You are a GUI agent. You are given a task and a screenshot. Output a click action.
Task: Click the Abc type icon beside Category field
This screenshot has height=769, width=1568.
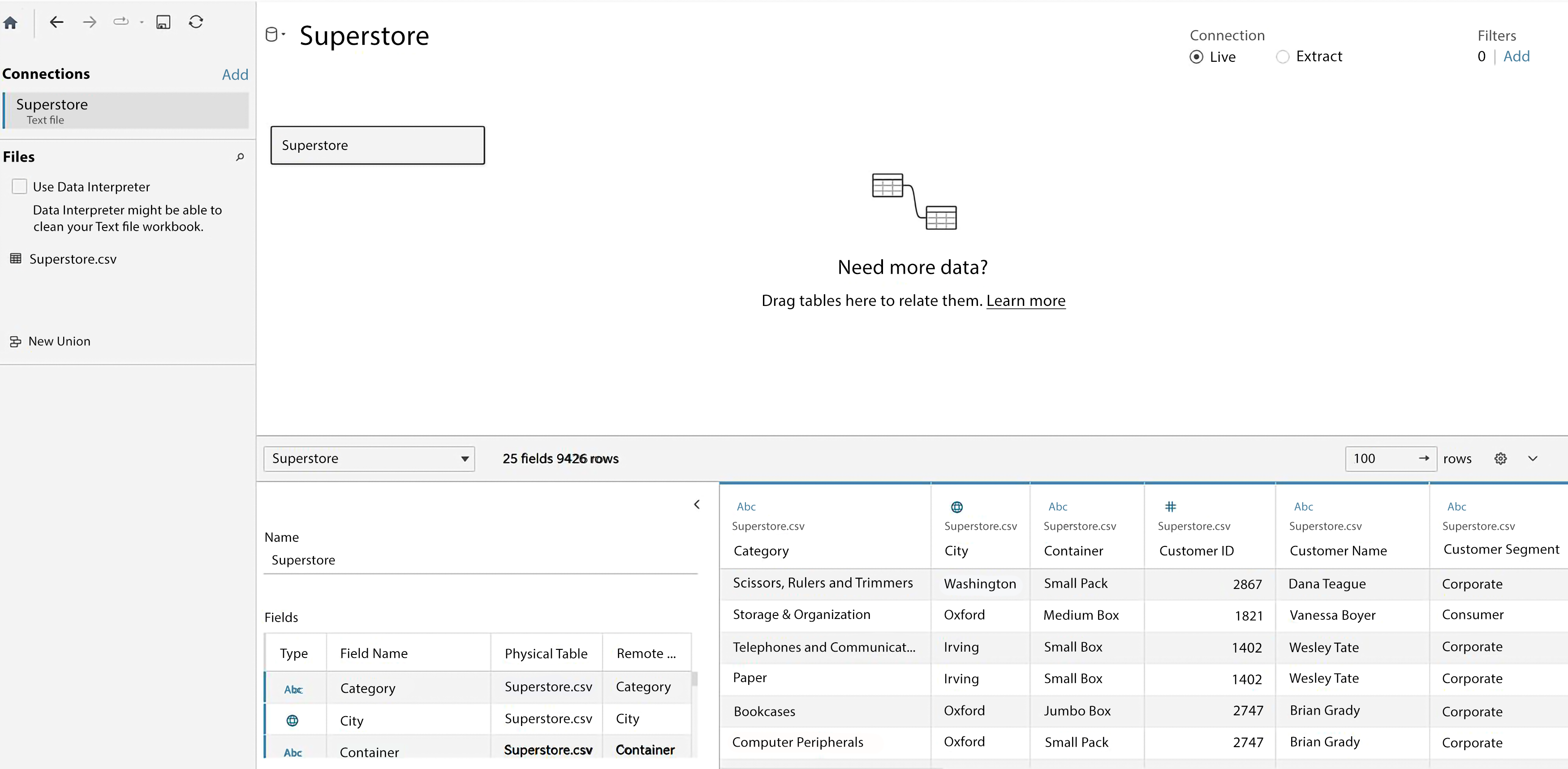coord(294,689)
